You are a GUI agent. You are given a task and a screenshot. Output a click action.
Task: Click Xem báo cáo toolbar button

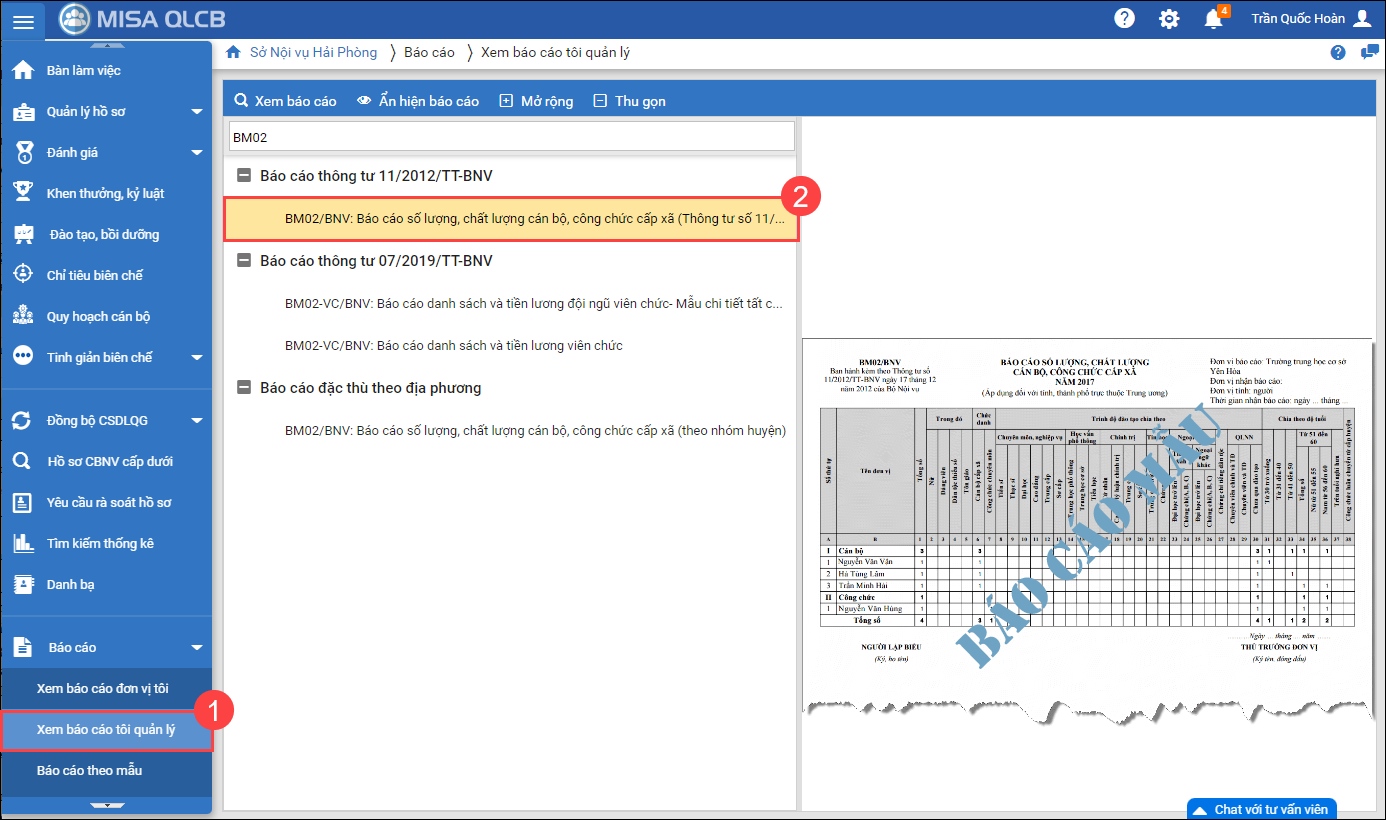[x=285, y=101]
